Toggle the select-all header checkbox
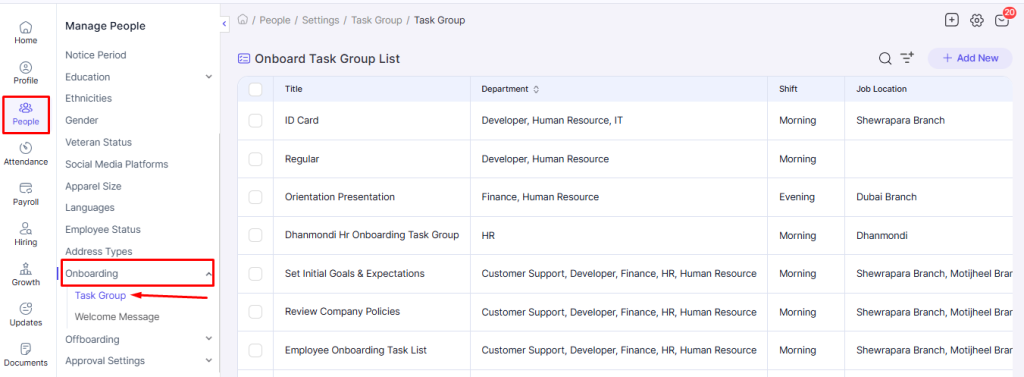Image resolution: width=1024 pixels, height=377 pixels. (255, 90)
